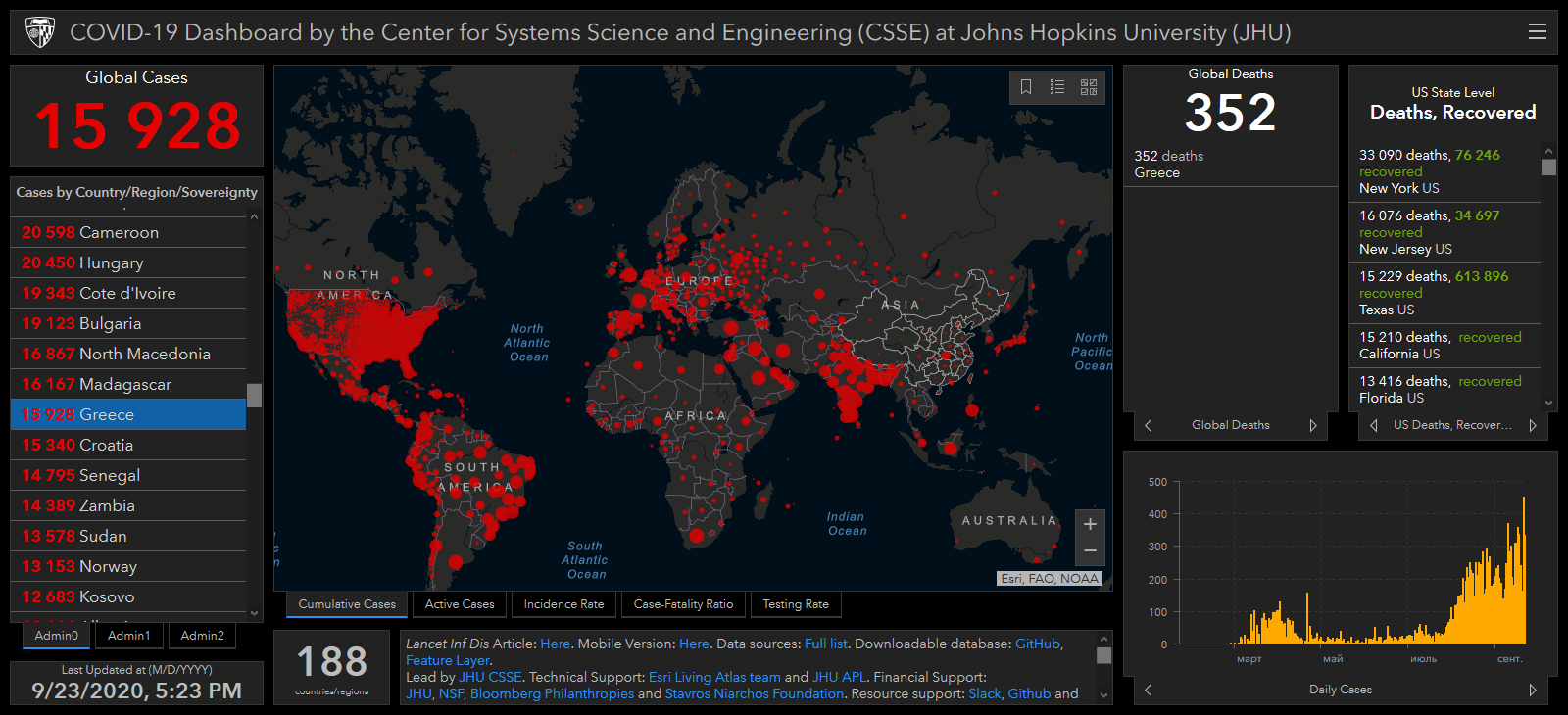Open Esri Living Atlas team link
This screenshot has height=715, width=1568.
tap(714, 677)
